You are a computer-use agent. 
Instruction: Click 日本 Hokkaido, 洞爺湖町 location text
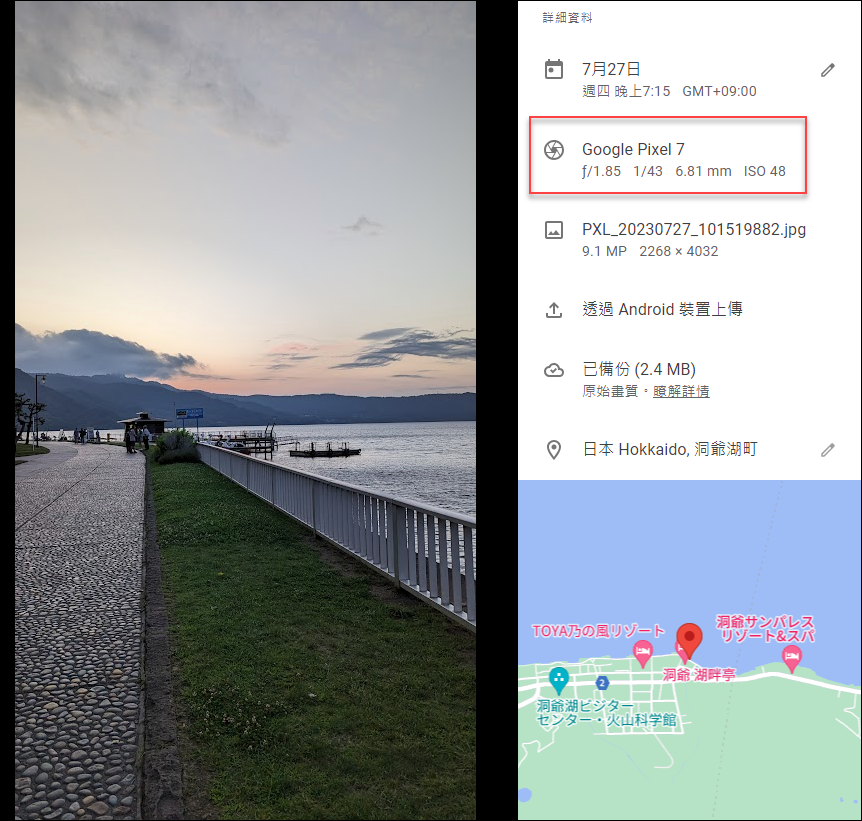tap(670, 450)
